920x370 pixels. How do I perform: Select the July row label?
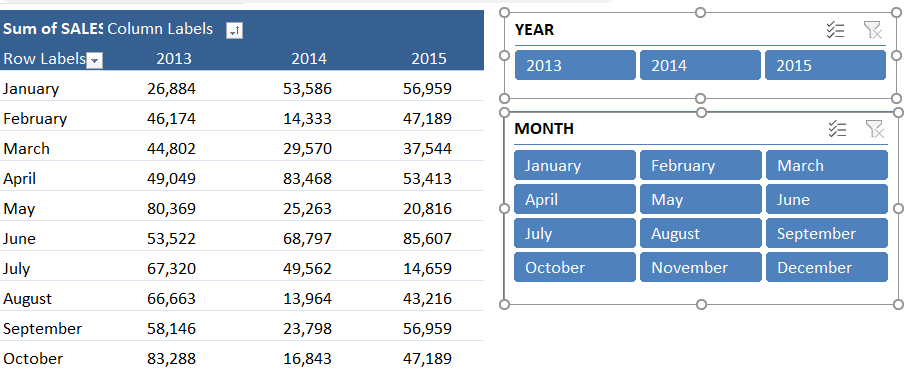click(16, 269)
